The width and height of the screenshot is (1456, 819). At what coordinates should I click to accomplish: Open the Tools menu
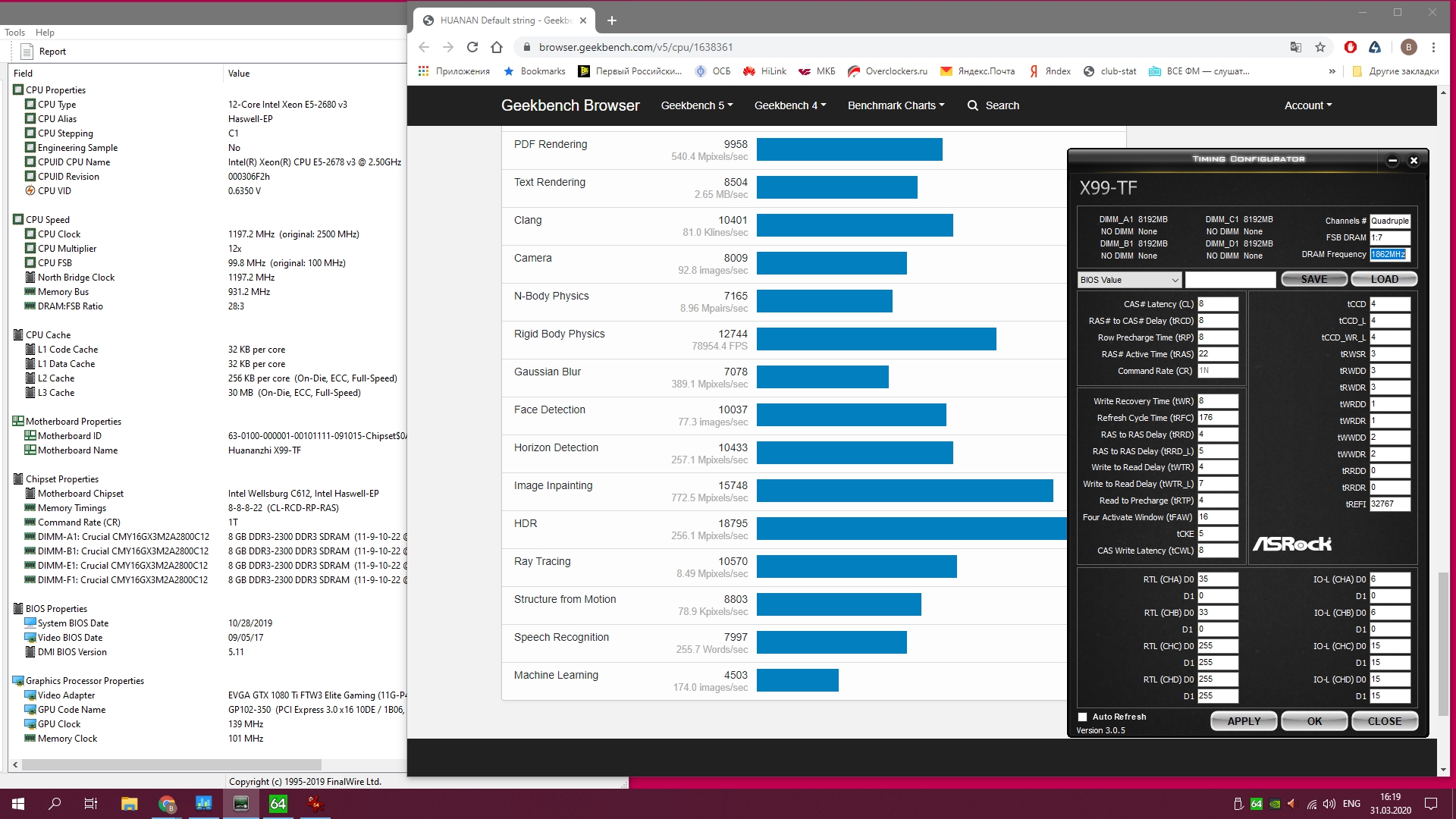click(14, 33)
